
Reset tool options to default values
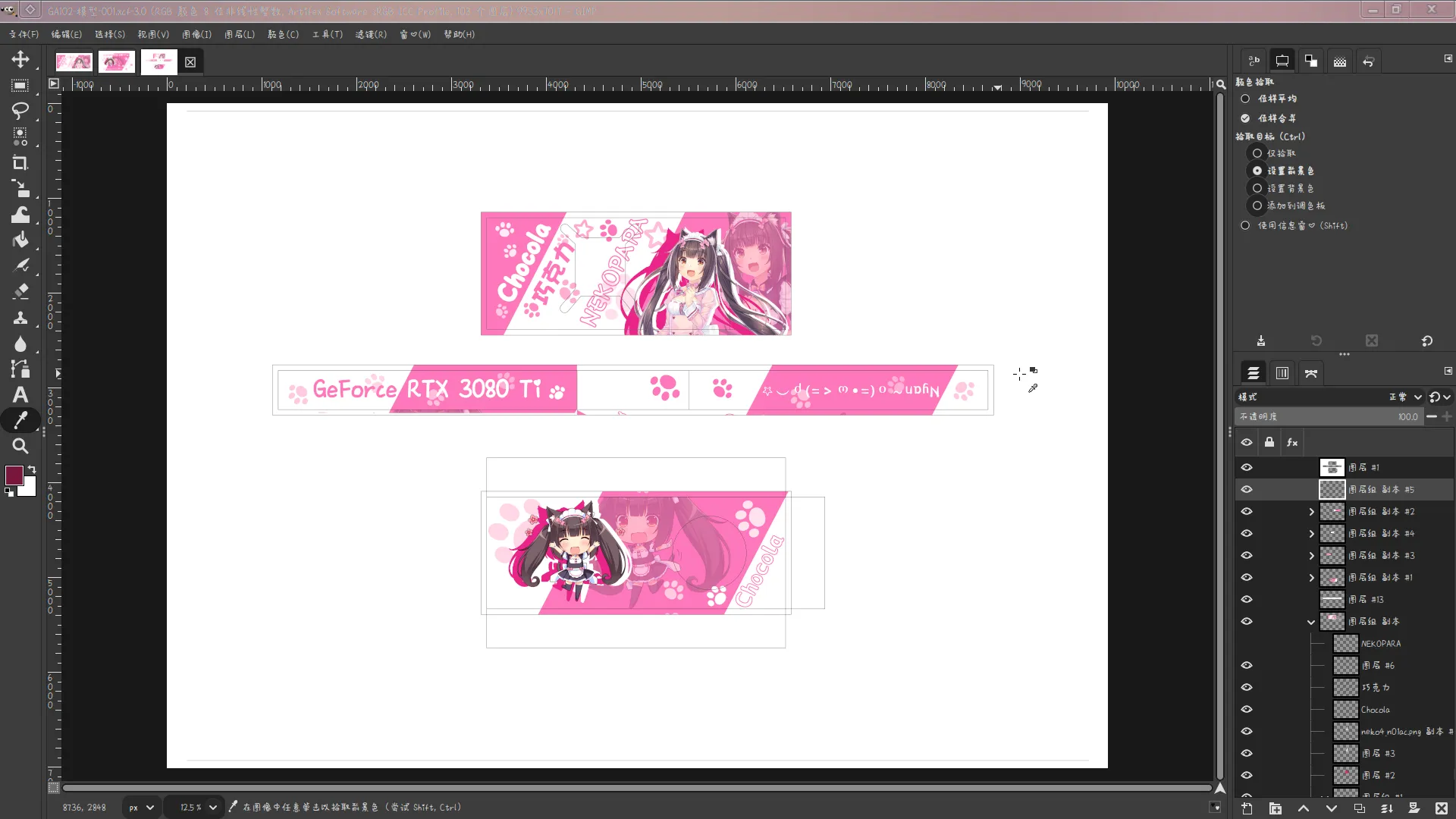pyautogui.click(x=1427, y=341)
